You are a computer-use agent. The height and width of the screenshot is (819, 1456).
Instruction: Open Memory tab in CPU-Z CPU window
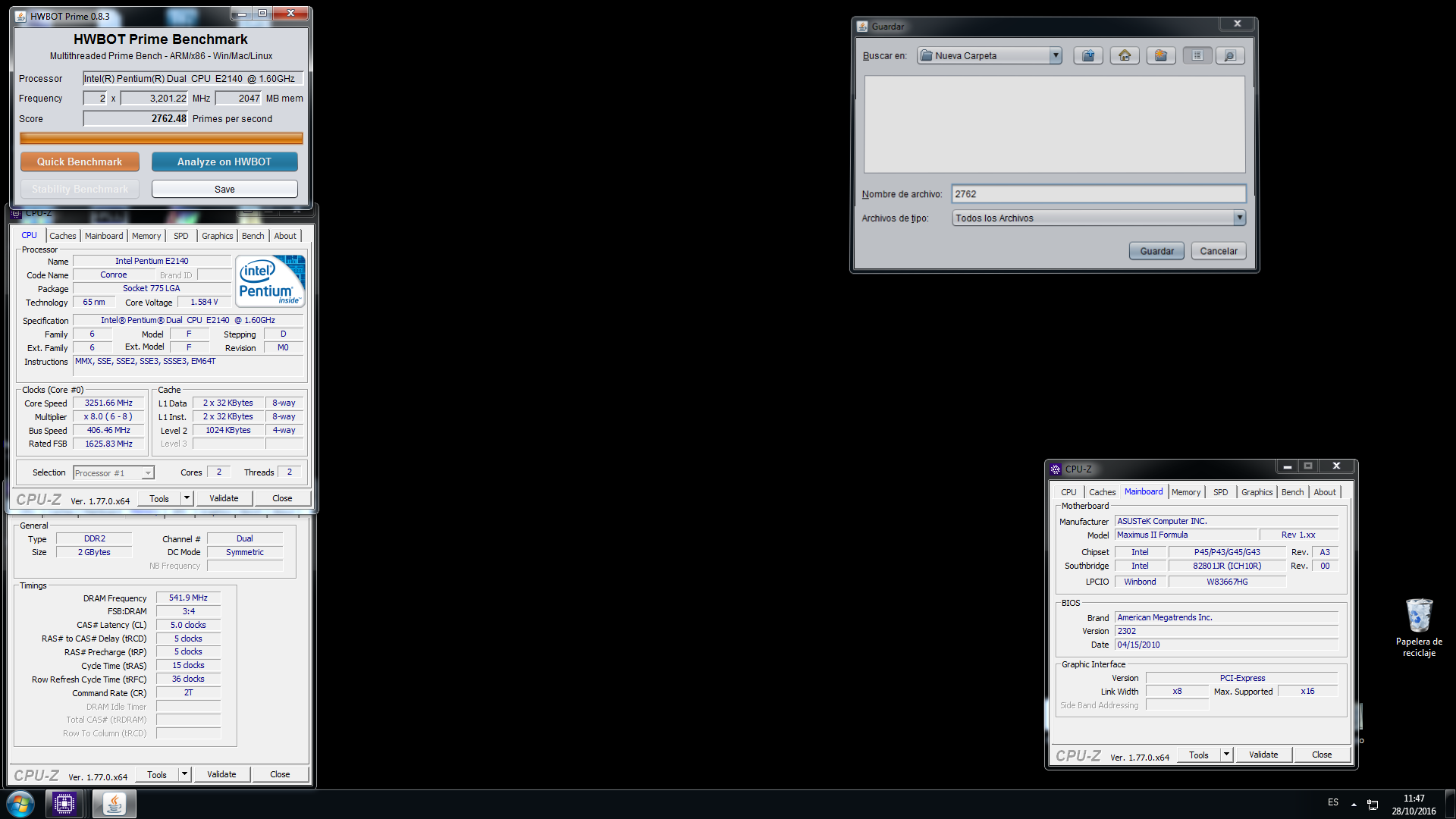146,236
